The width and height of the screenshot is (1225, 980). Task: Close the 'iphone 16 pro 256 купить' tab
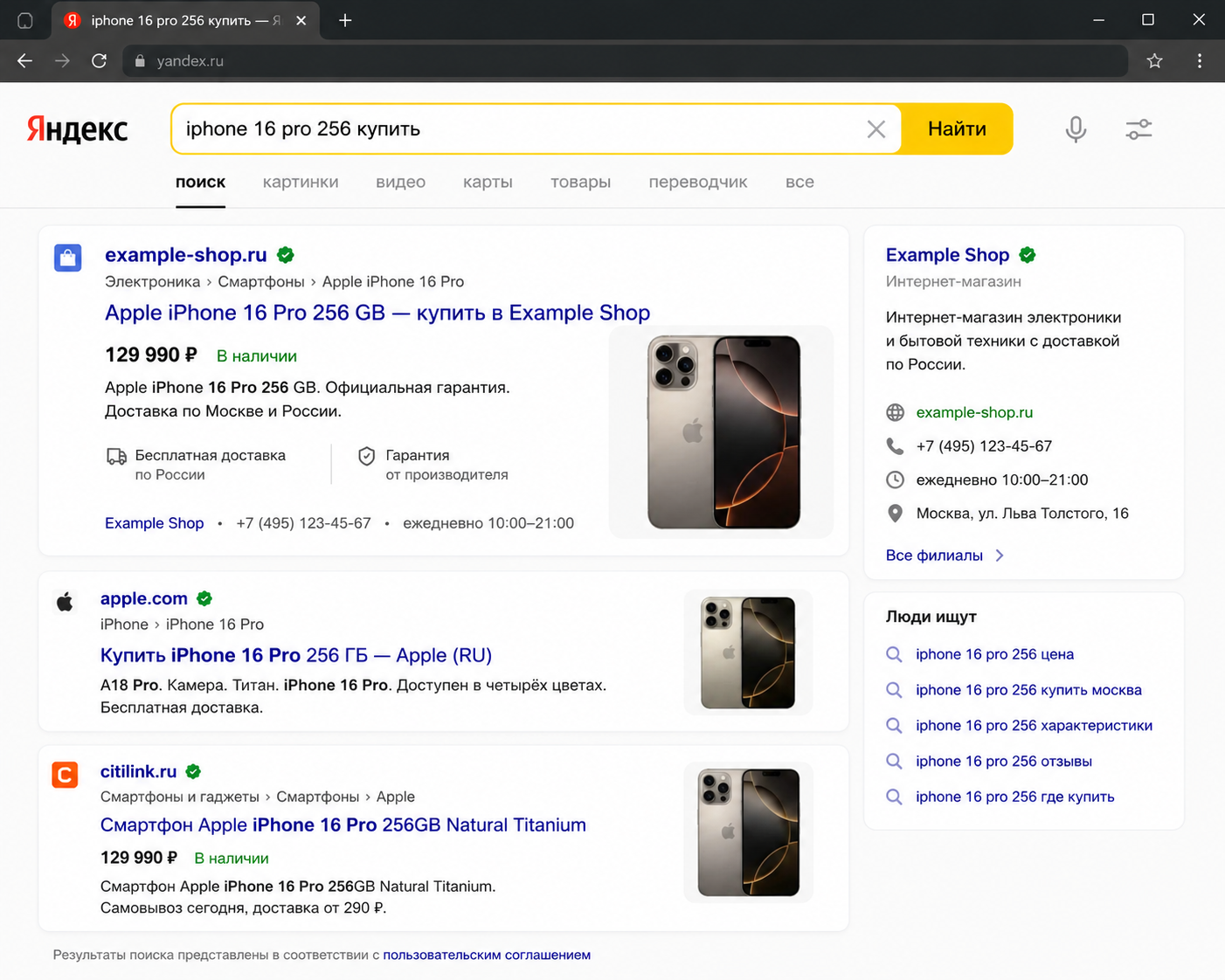[301, 20]
